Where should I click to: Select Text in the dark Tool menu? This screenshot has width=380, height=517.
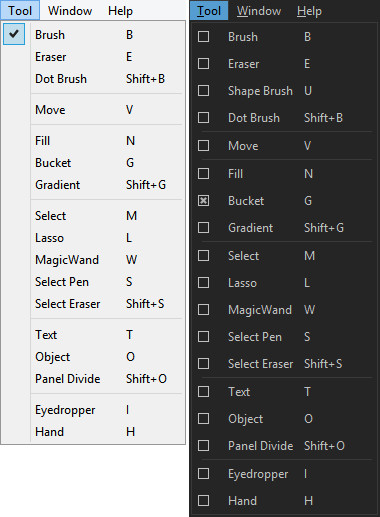point(283,392)
